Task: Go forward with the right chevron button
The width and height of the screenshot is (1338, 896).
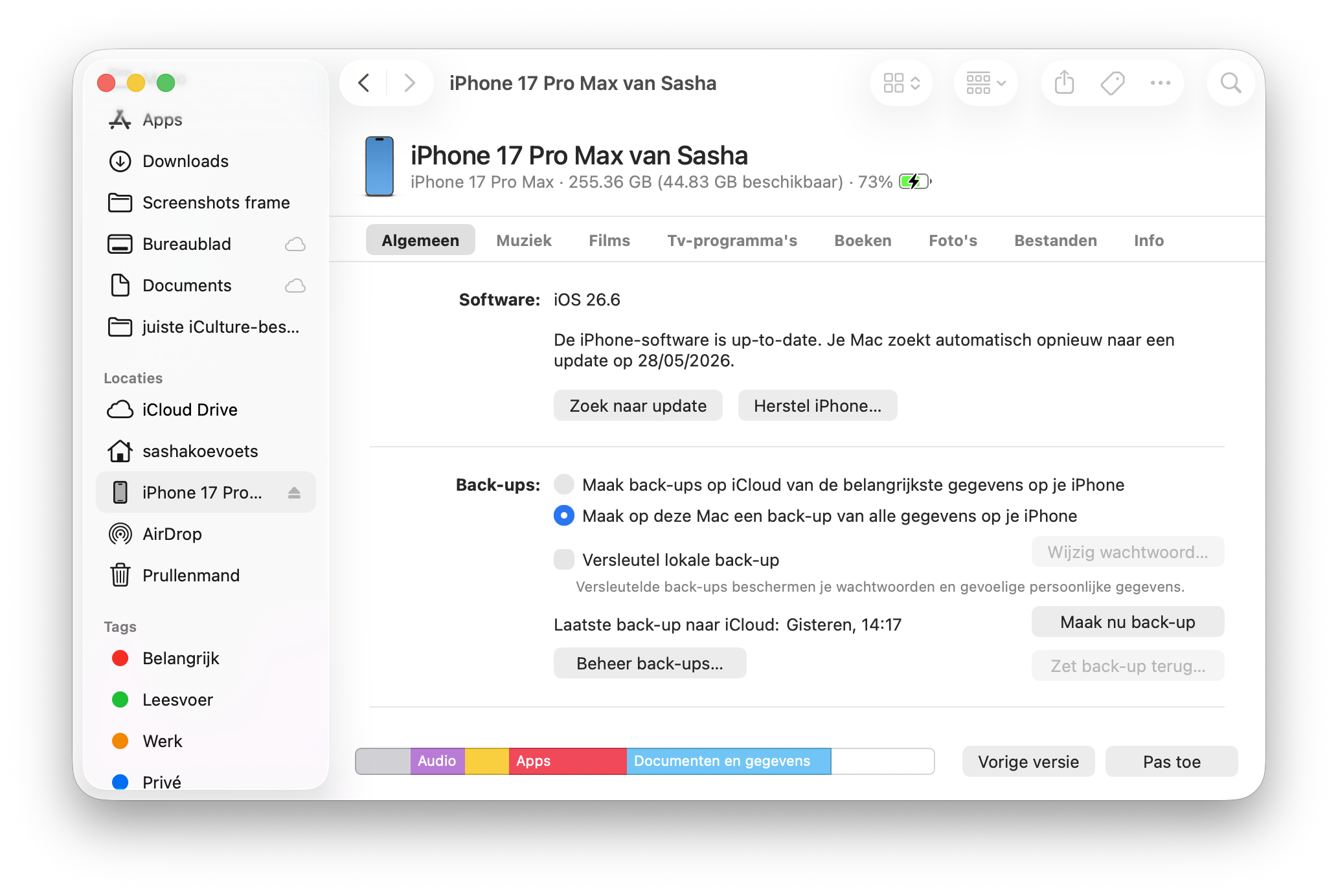Action: point(409,83)
